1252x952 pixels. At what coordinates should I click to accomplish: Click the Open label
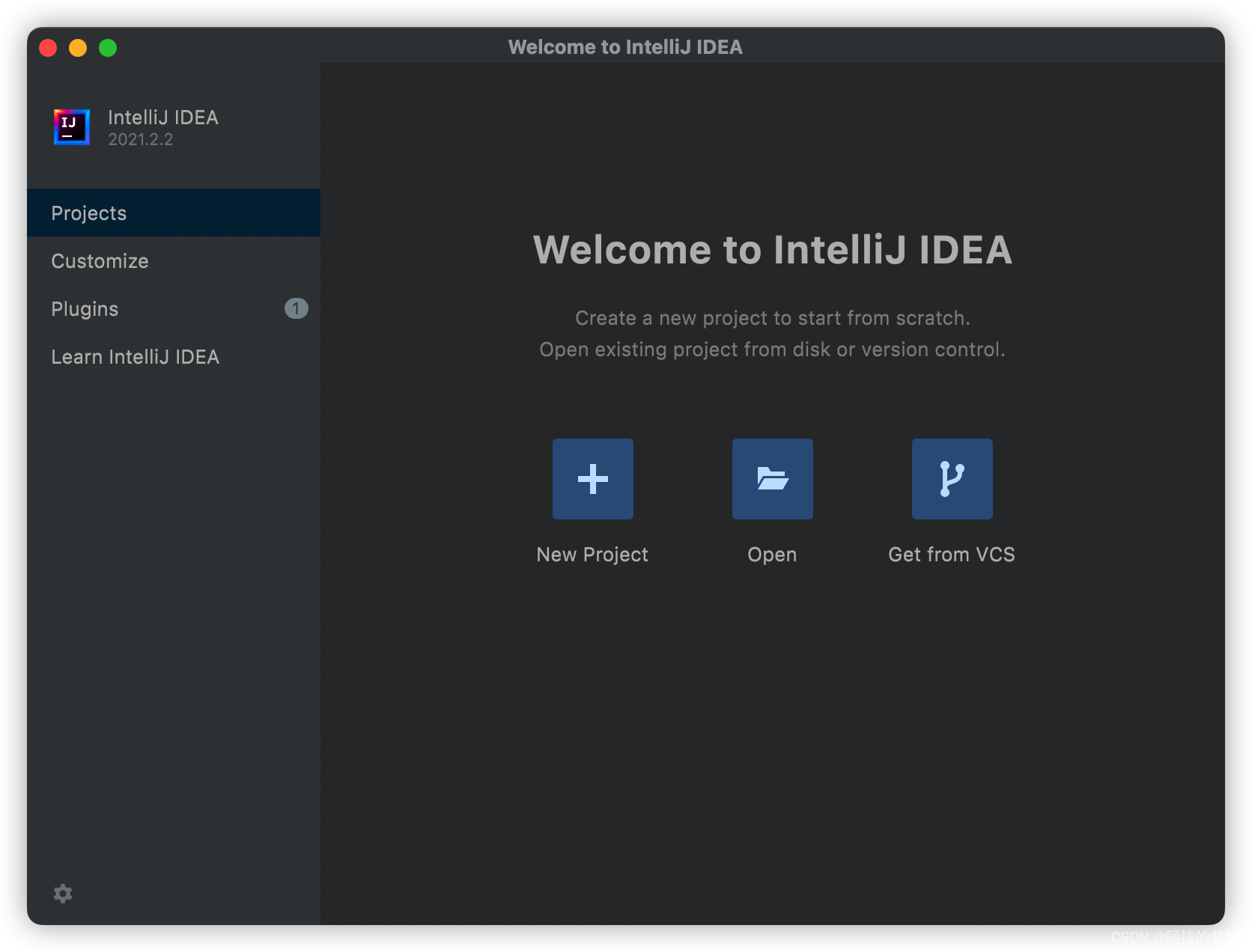(x=772, y=555)
